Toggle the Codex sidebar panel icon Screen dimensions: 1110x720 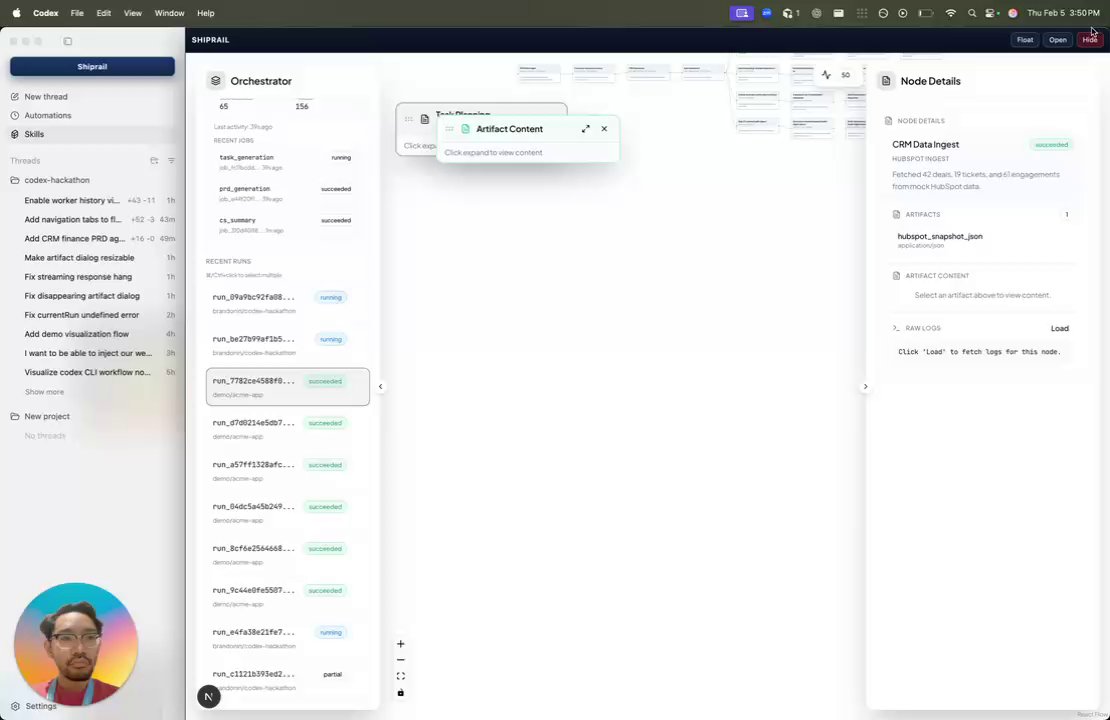pos(68,41)
